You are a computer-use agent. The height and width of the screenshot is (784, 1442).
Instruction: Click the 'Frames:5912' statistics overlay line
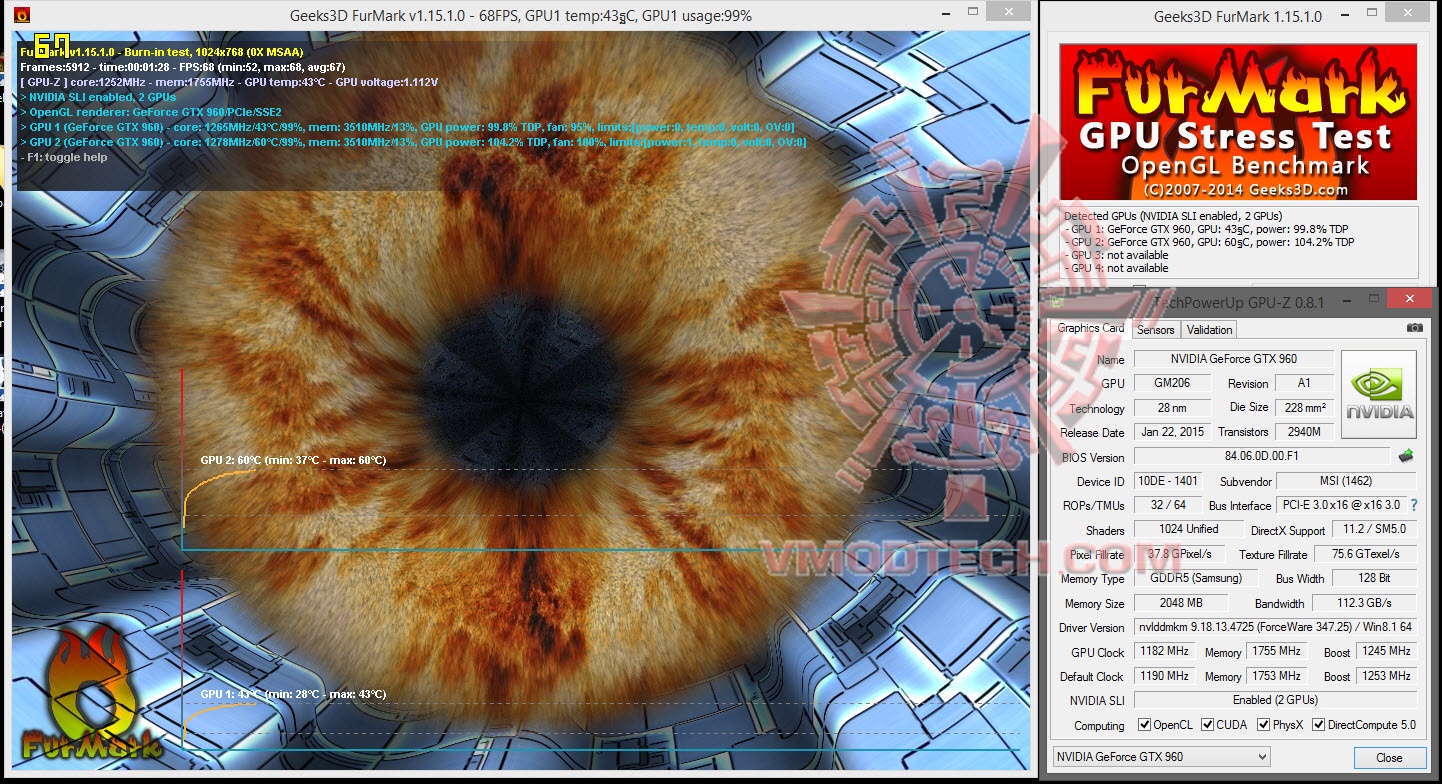tap(183, 67)
